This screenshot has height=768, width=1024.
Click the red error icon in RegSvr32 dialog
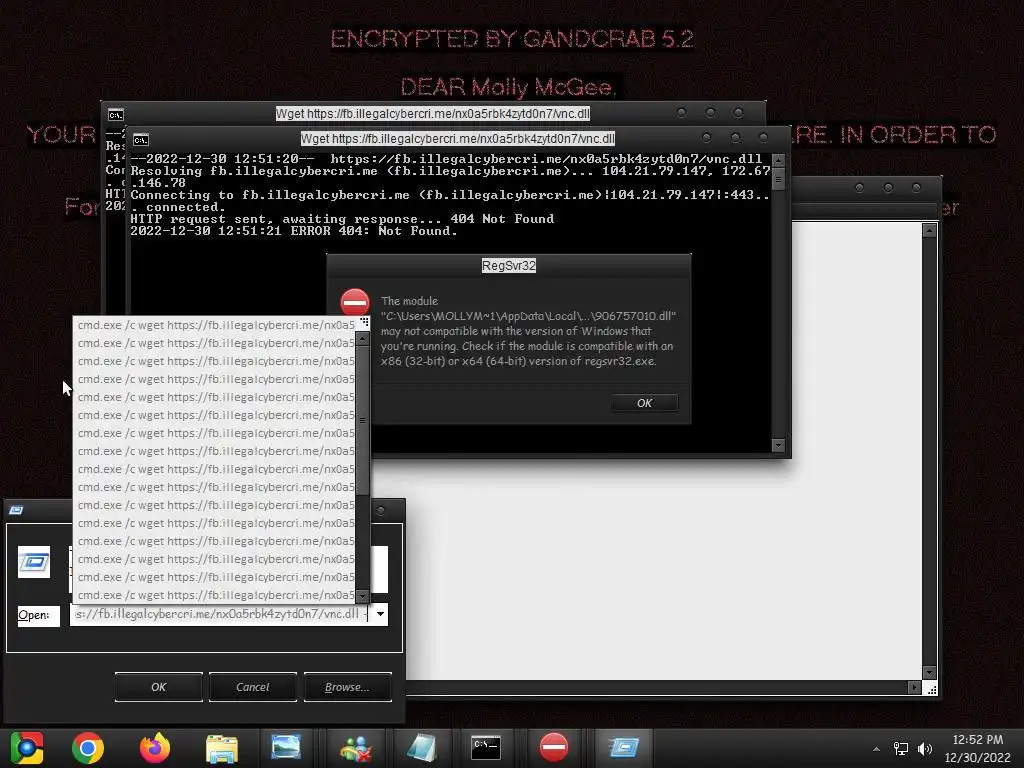[355, 303]
